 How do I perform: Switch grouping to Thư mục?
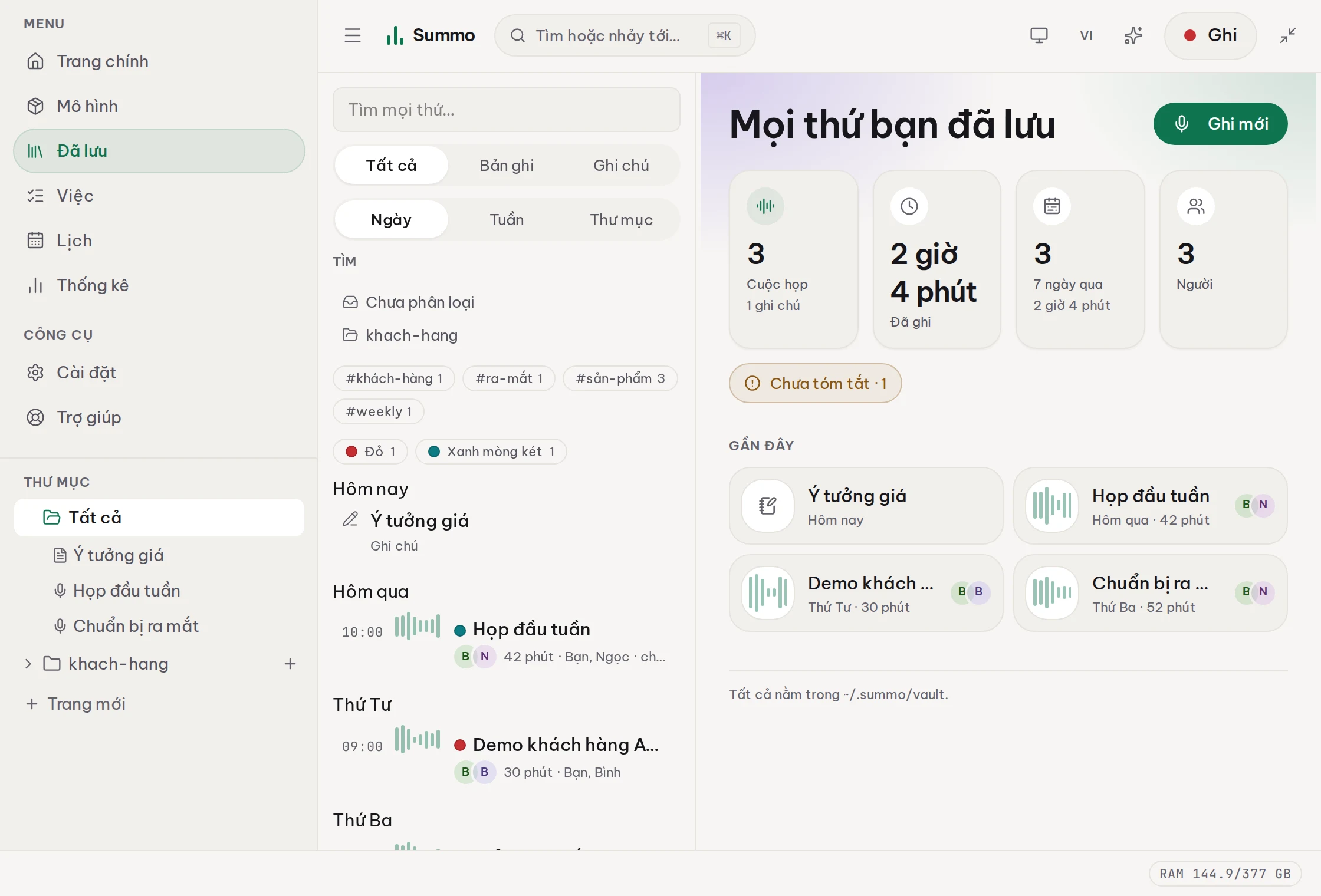click(621, 219)
